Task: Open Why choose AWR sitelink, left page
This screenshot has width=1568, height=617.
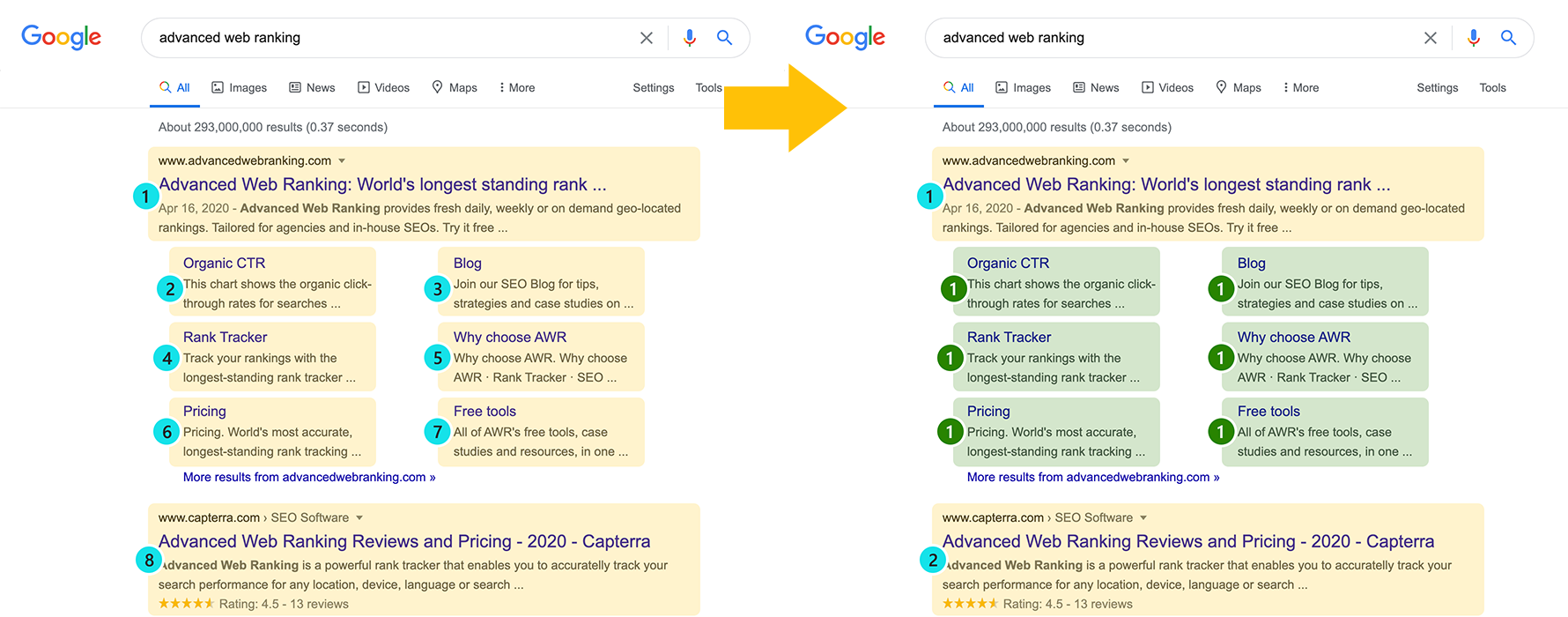Action: point(510,337)
